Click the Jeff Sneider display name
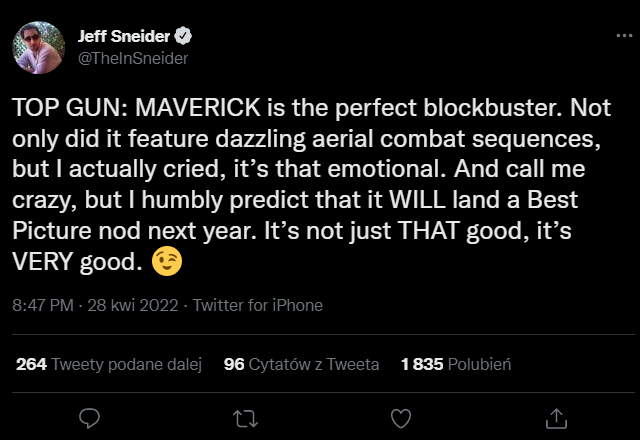The image size is (640, 440). [x=124, y=37]
